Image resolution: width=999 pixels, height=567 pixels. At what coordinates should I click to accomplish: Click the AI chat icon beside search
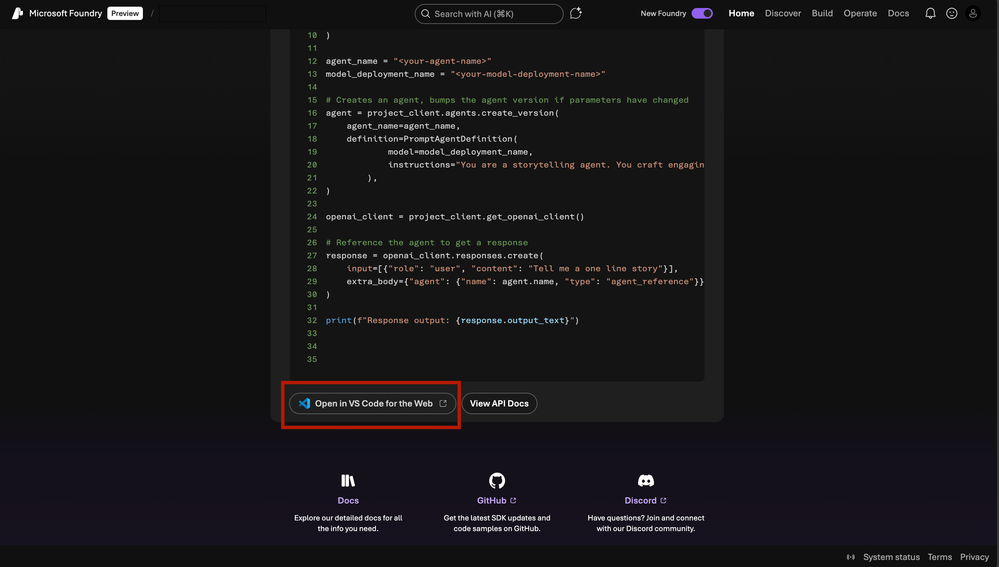[x=575, y=13]
